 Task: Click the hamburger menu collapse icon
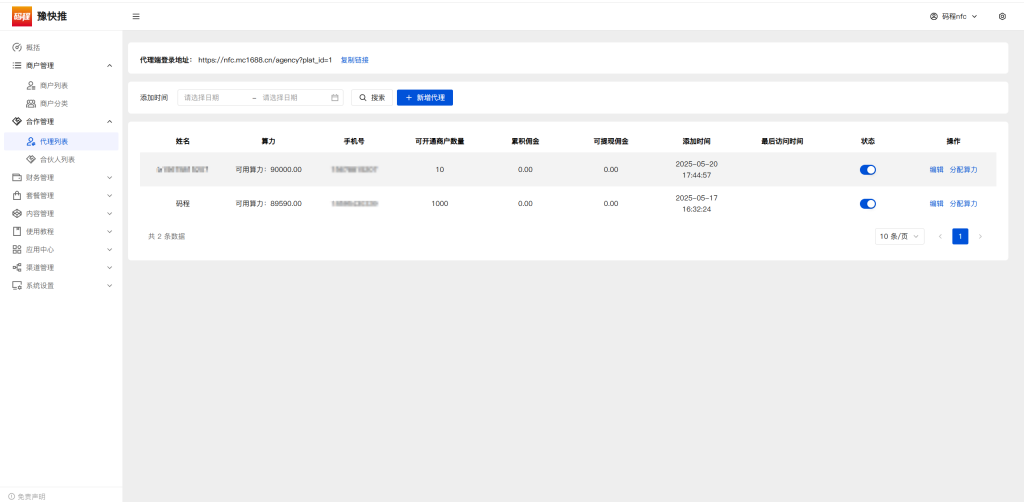136,16
